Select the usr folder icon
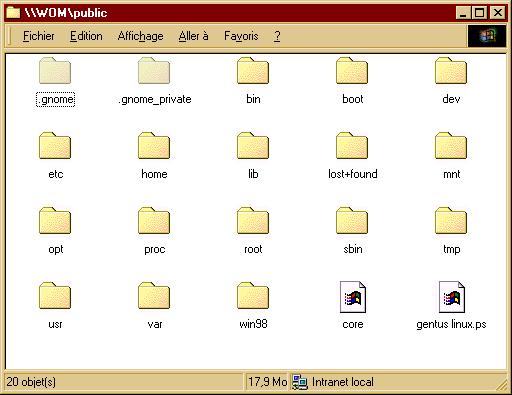 [x=55, y=295]
